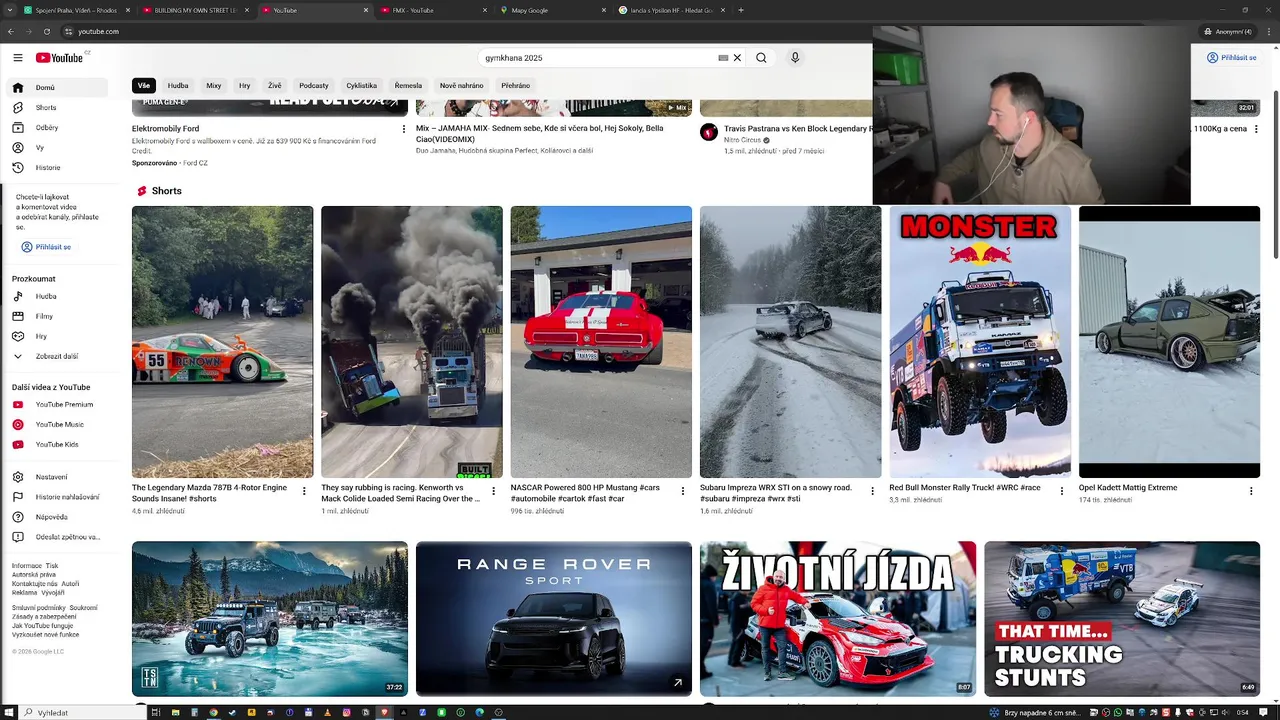
Task: Play the Red Bull Monster truck short
Action: 980,342
